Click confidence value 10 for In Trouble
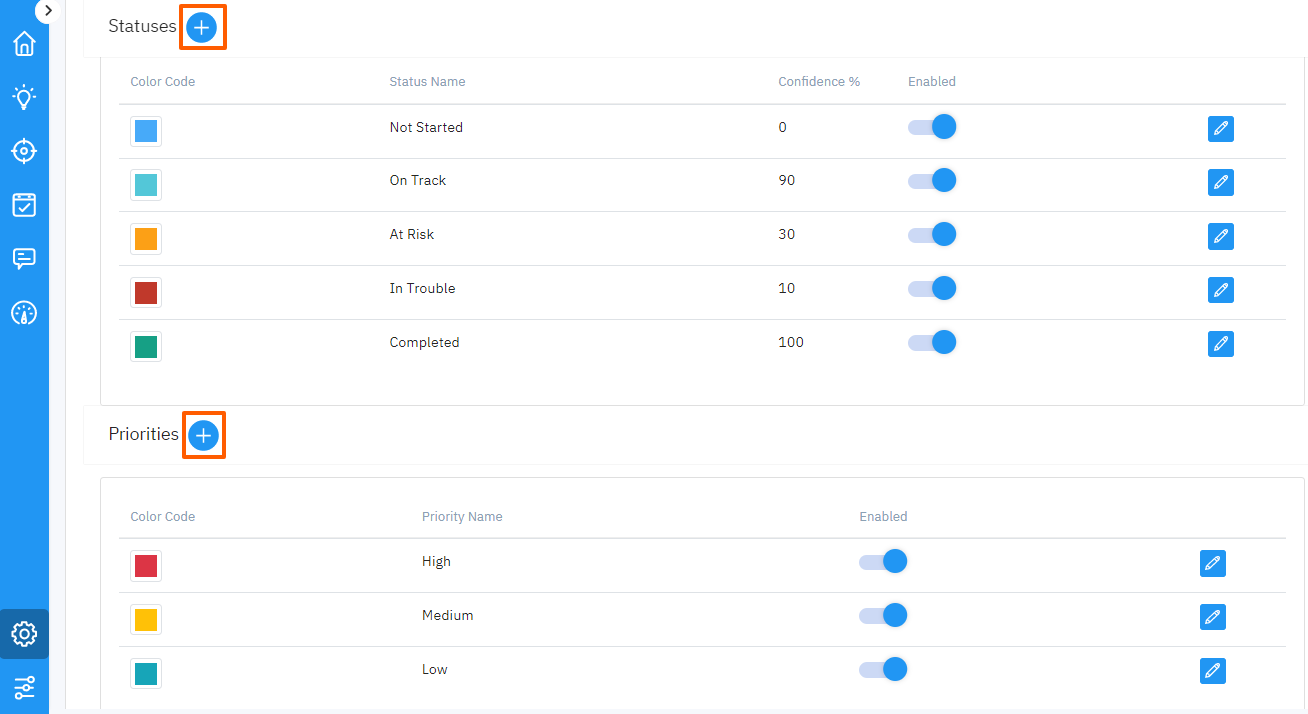The width and height of the screenshot is (1308, 714). pos(787,289)
